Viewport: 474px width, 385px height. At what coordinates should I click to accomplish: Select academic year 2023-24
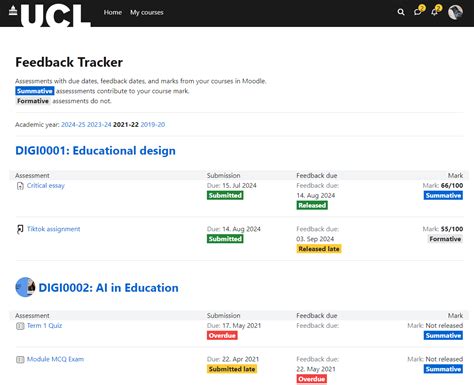point(99,124)
